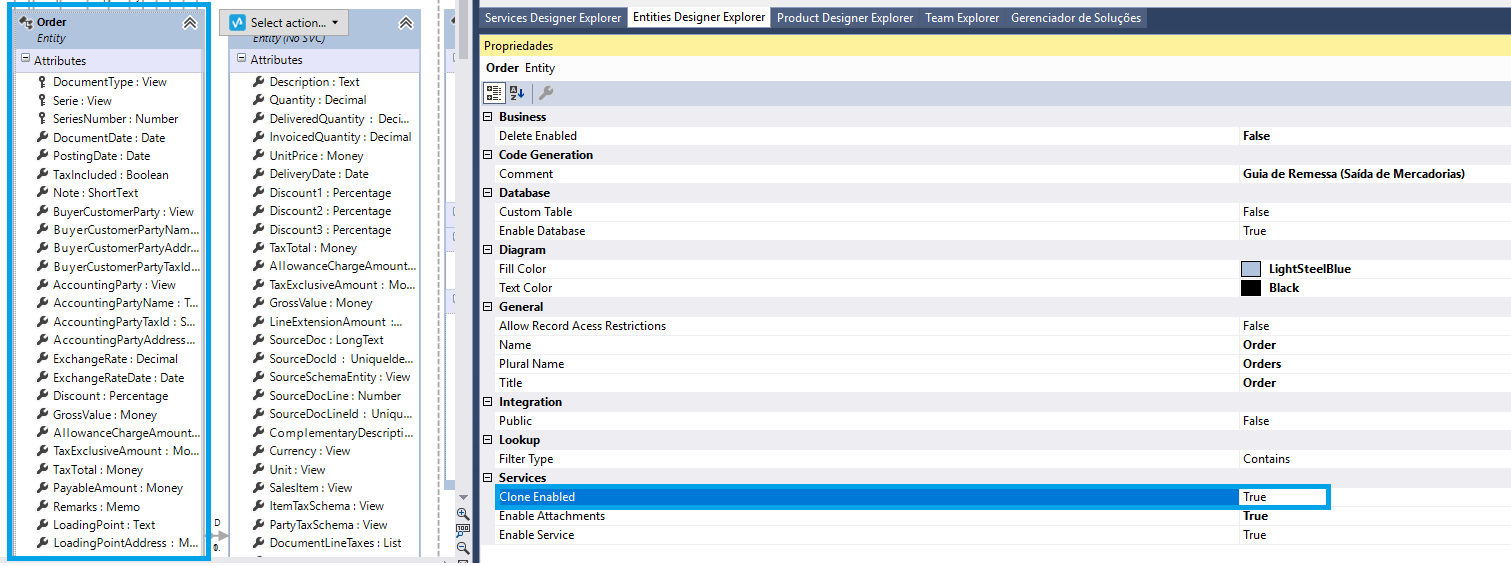
Task: Click the LightSteelBlue fill color swatch
Action: [x=1250, y=269]
